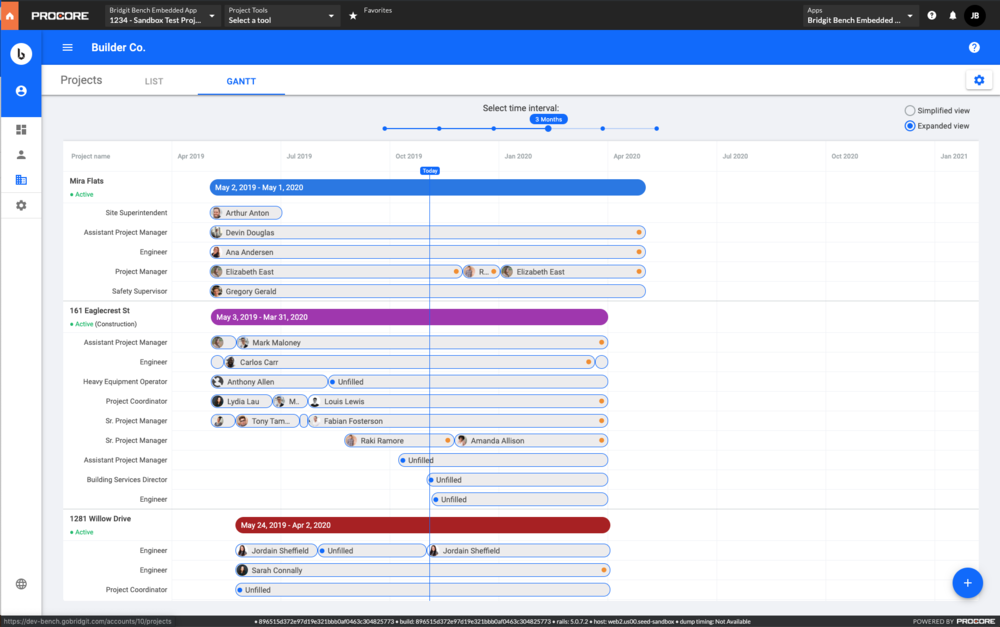Click the Select time interval label

click(x=520, y=108)
